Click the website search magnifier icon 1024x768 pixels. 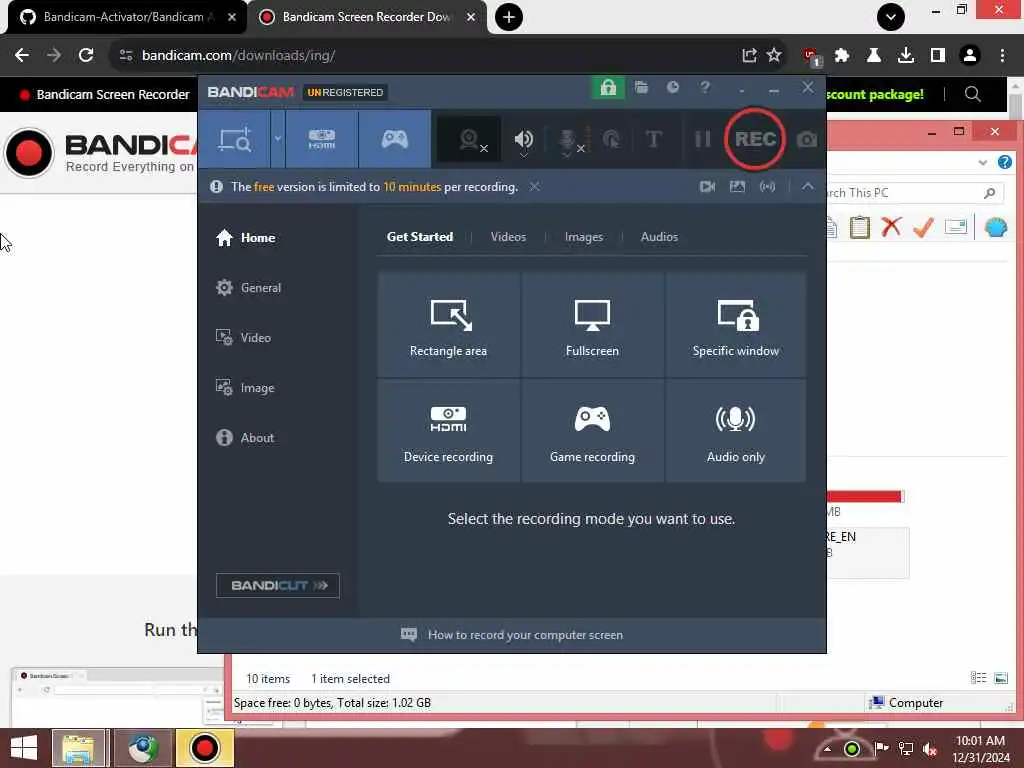(x=972, y=94)
